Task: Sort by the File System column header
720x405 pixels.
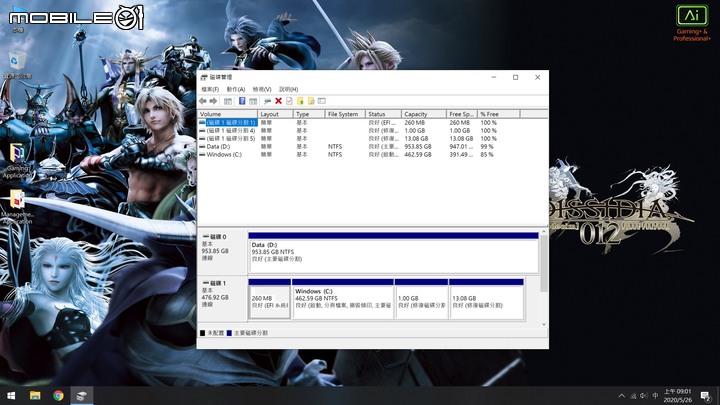Action: click(345, 114)
